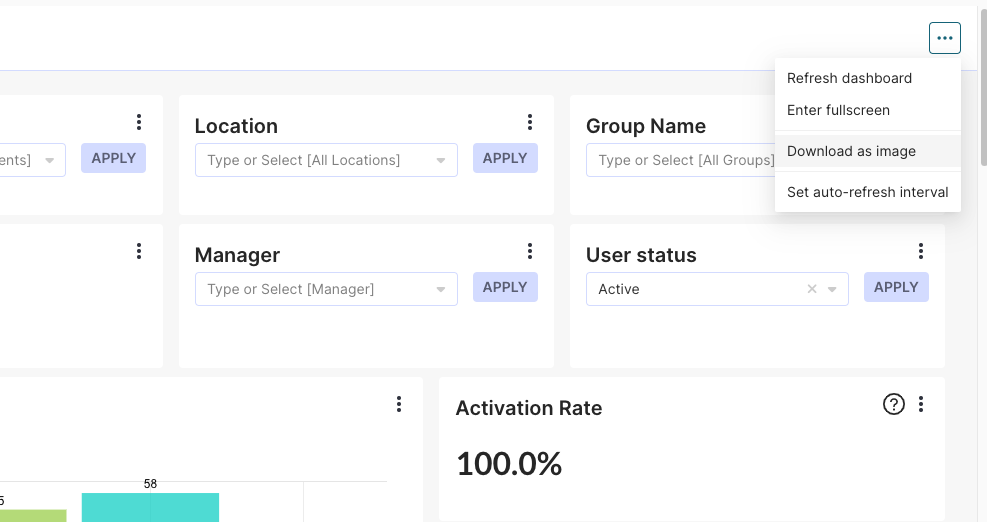This screenshot has width=987, height=522.
Task: Click the page vertical scrollbar thumb
Action: [983, 86]
